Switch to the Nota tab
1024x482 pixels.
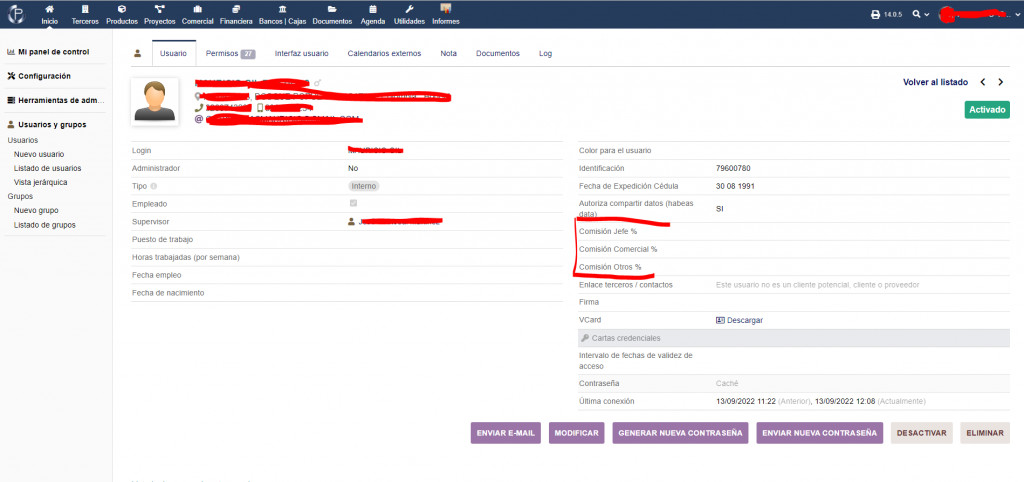tap(449, 54)
